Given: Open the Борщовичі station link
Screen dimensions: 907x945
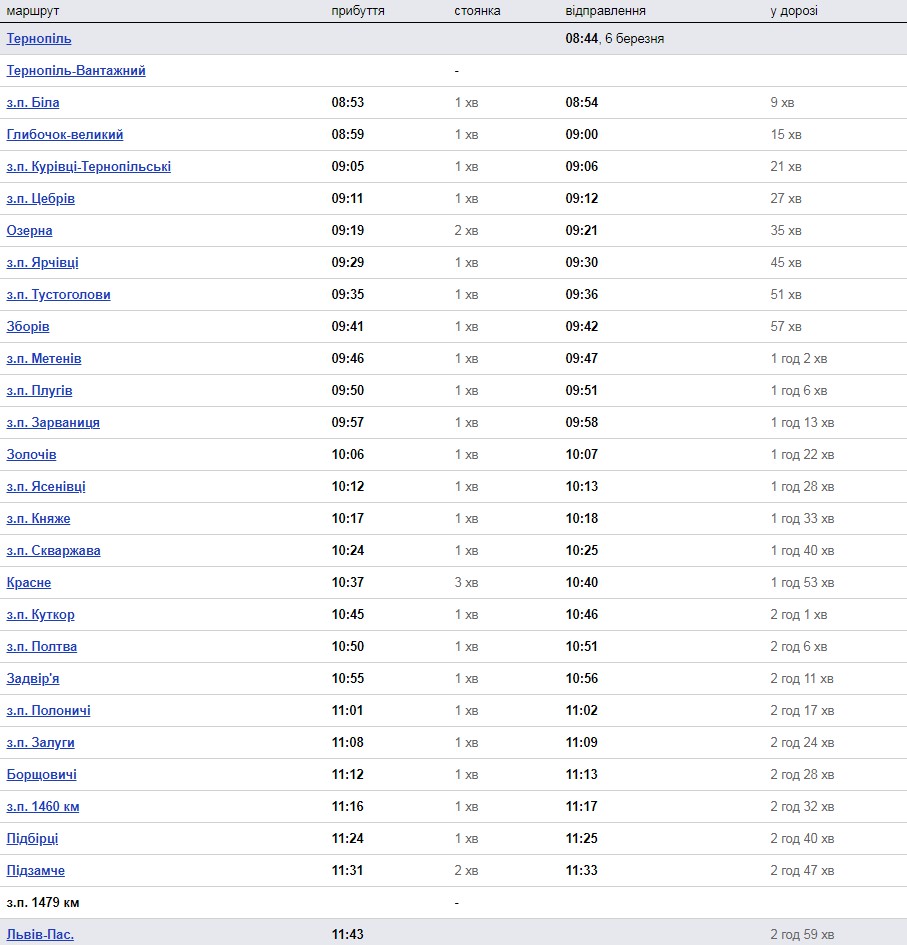Looking at the screenshot, I should click(x=42, y=774).
